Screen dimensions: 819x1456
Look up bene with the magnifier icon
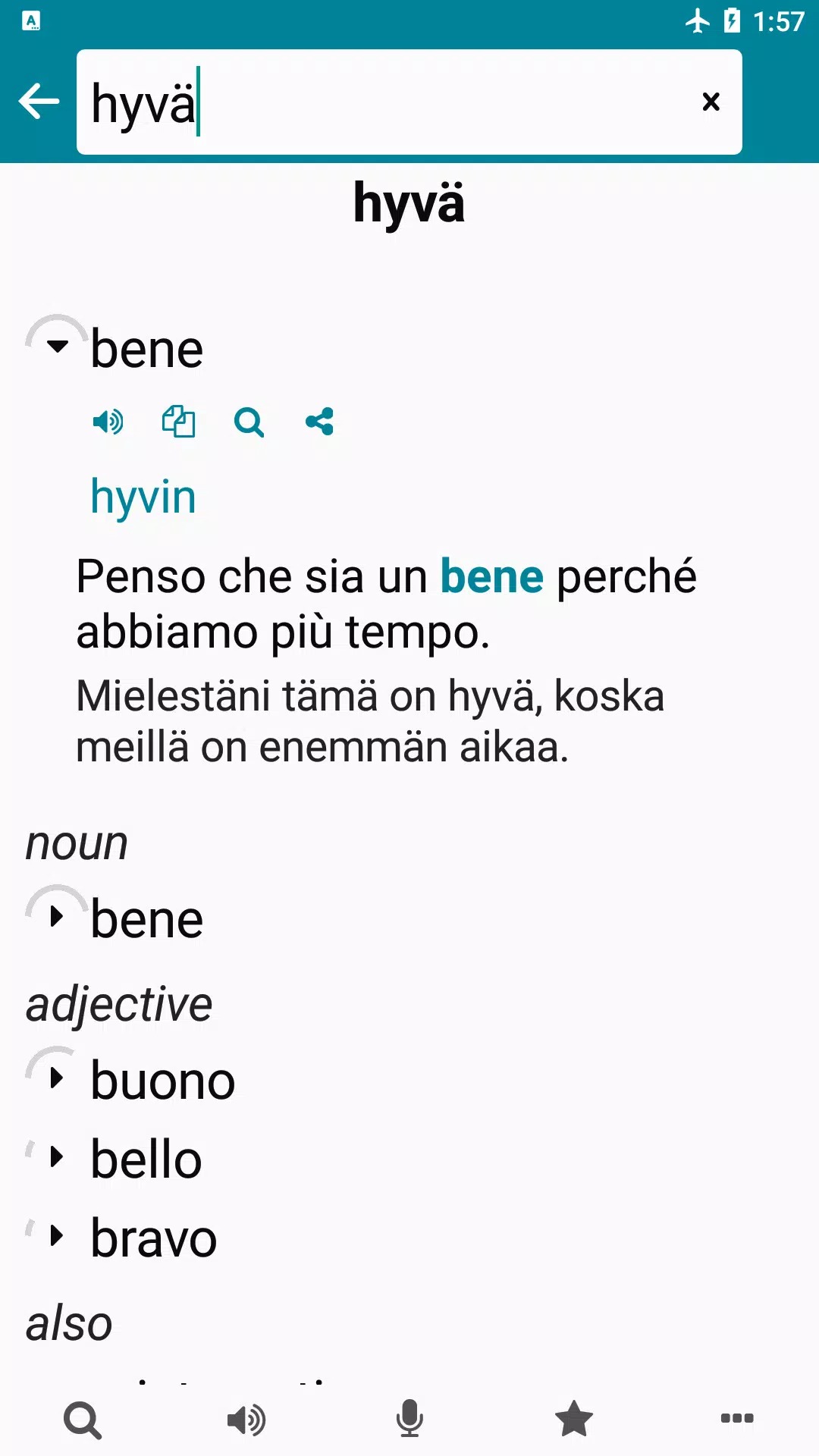pyautogui.click(x=249, y=422)
